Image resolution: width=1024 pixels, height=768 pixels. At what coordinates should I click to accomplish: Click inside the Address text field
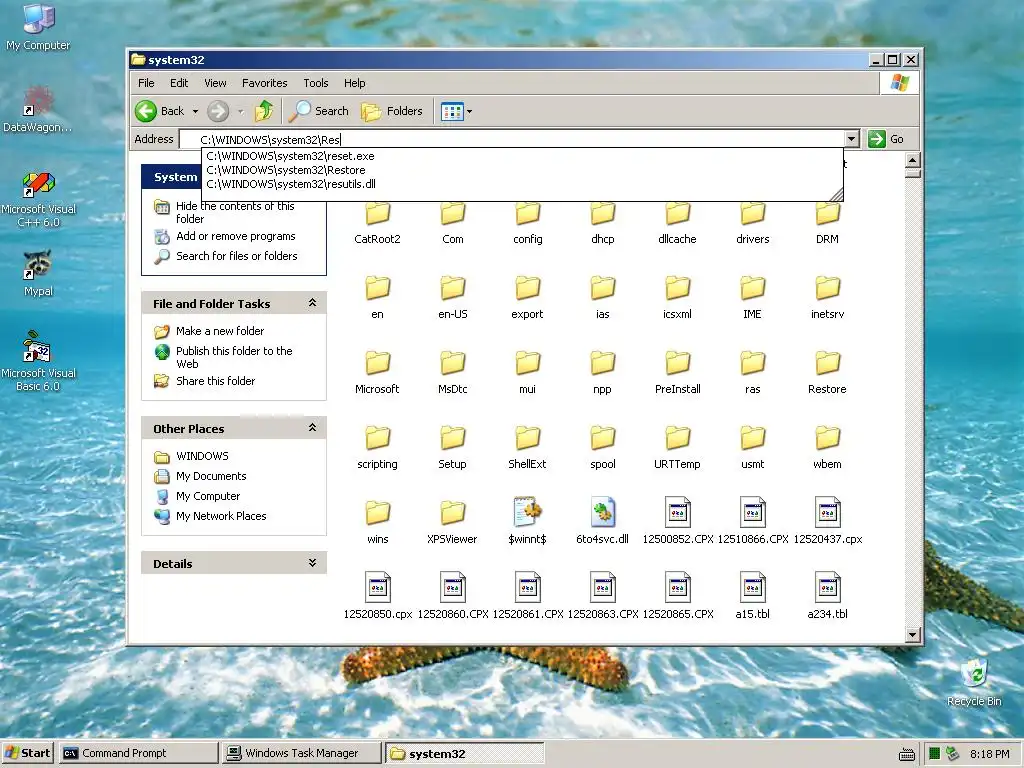tap(513, 139)
